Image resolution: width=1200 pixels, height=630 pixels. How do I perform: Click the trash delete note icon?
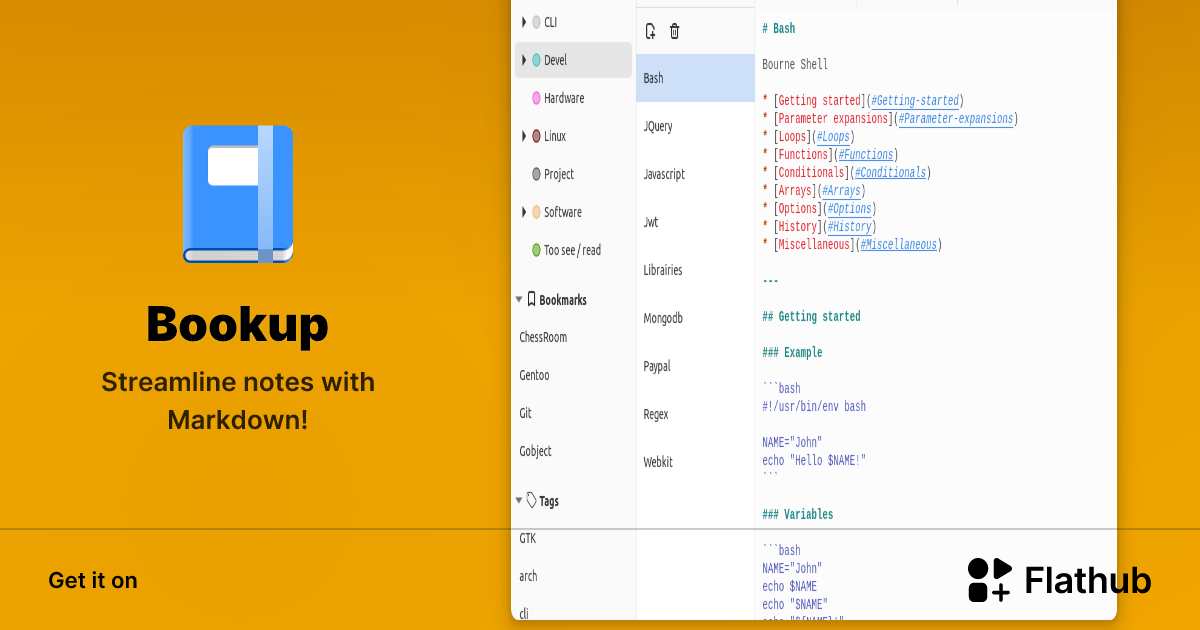coord(675,31)
